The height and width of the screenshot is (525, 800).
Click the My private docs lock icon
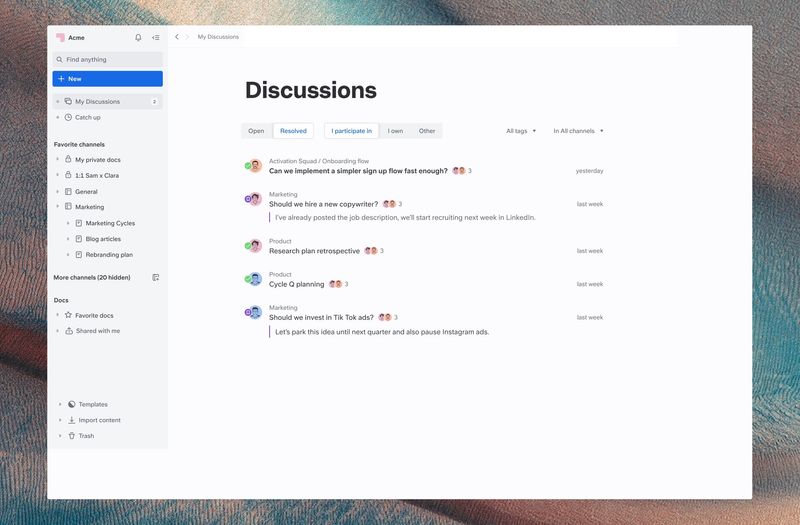[x=68, y=159]
